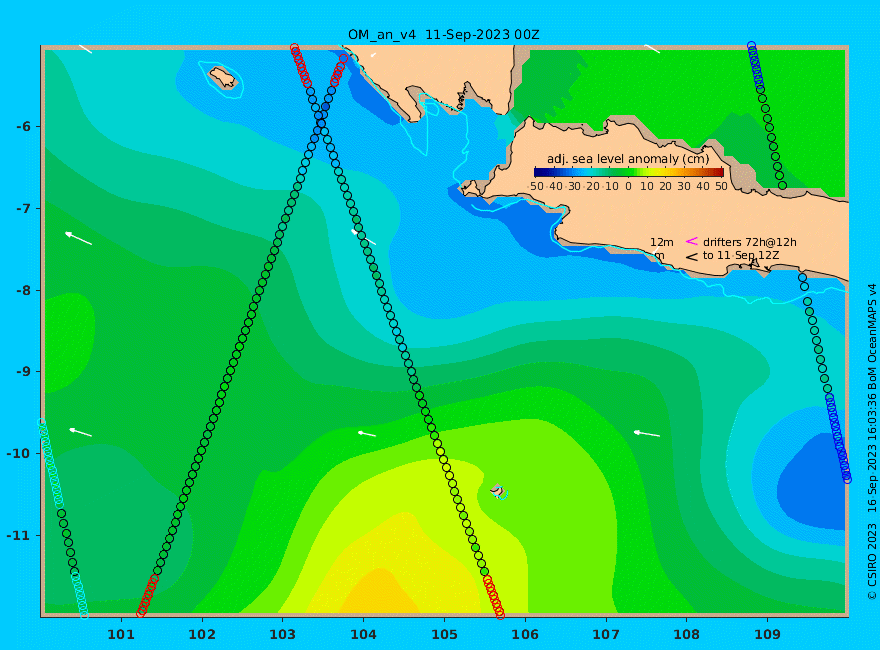Click the dark blue low-anomaly eddy at right edge

tap(814, 484)
